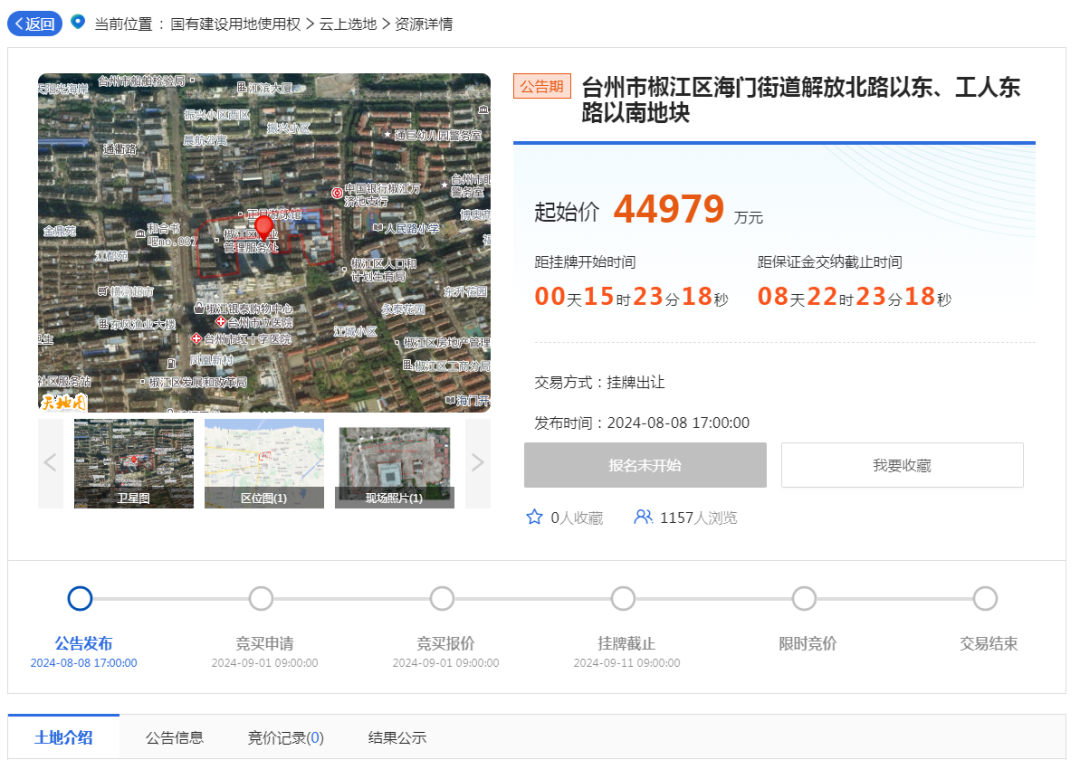Click the 公告期 status tag
Screen dimensions: 1080x760
coord(541,87)
